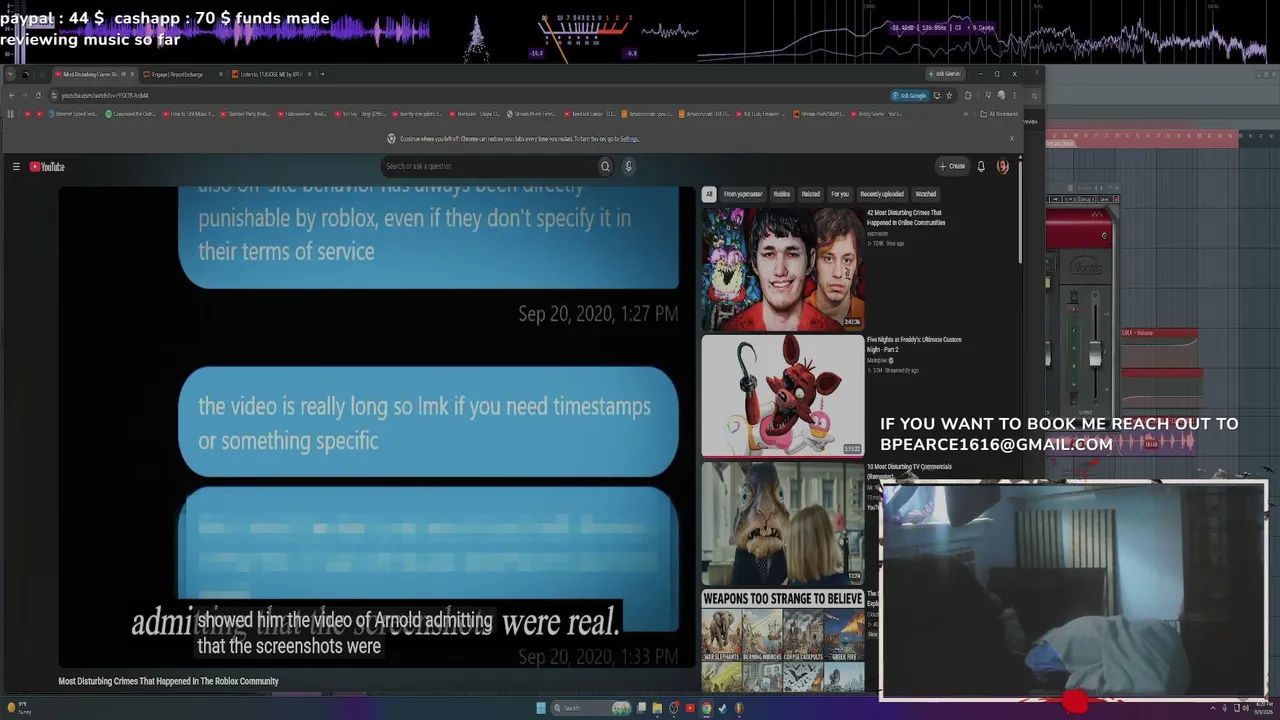Select the Recently uploaded filter chip
This screenshot has height=720, width=1280.
pos(882,194)
